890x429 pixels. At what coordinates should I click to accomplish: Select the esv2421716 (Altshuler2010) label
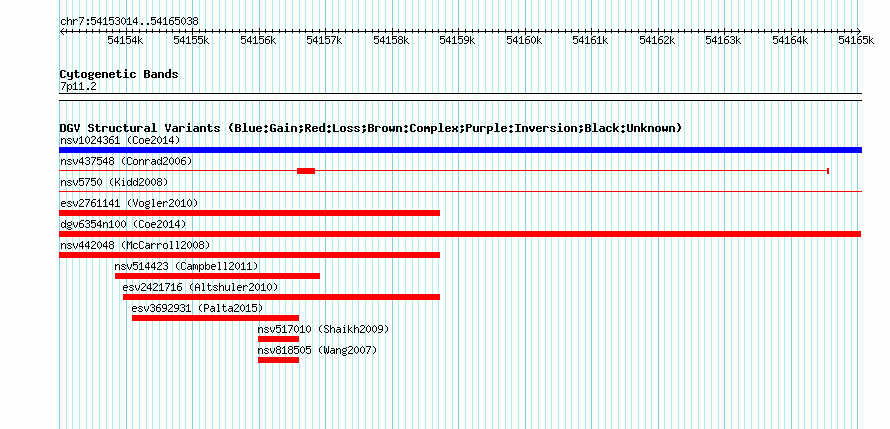200,287
